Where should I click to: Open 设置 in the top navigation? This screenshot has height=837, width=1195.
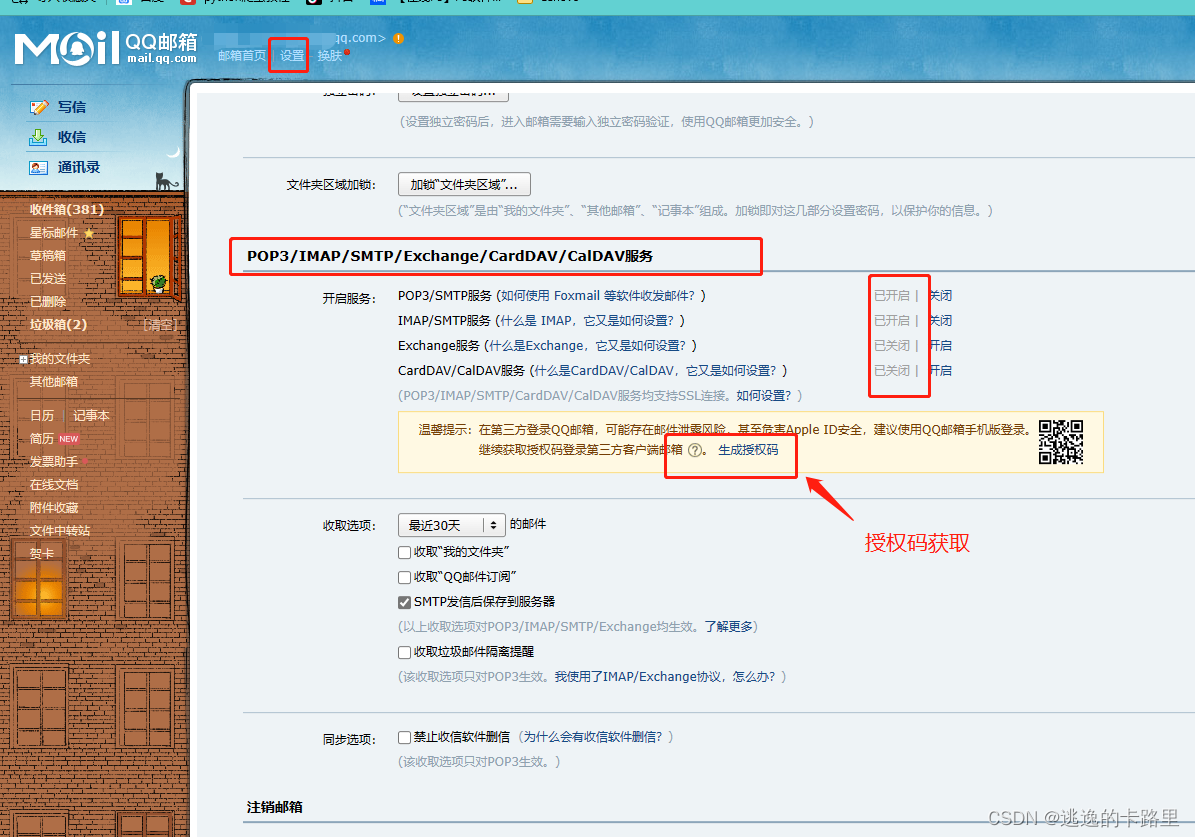[292, 56]
